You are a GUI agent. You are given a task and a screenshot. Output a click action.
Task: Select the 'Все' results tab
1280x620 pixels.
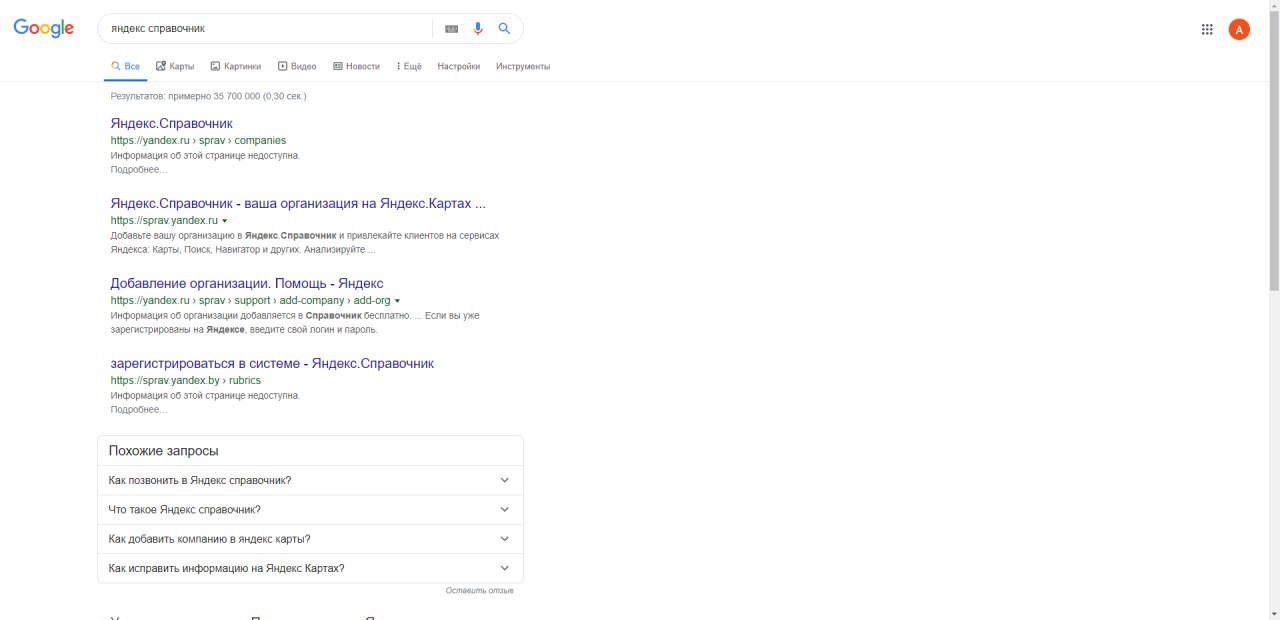(125, 66)
